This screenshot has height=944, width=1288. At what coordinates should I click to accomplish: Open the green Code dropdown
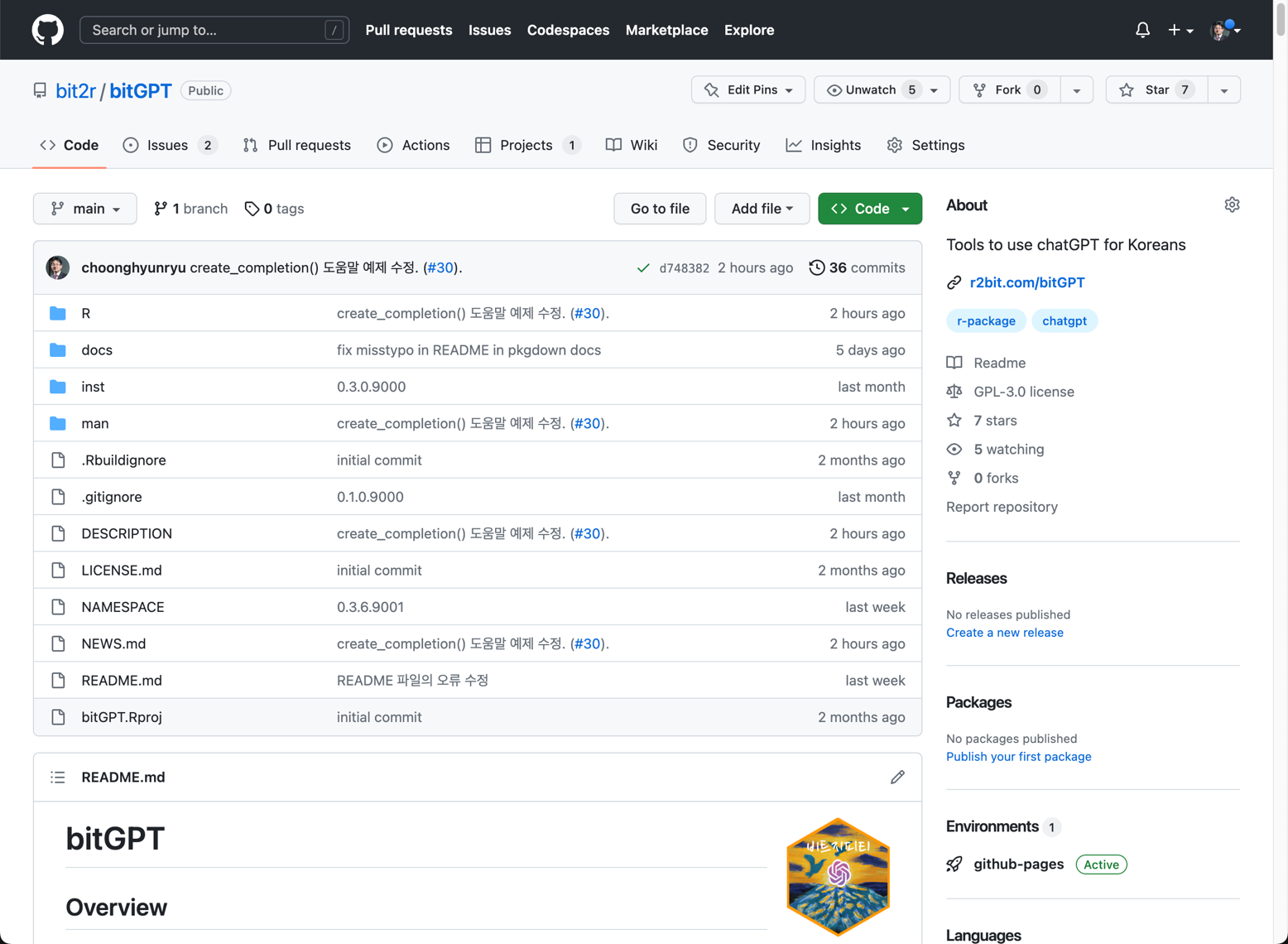[x=869, y=209]
